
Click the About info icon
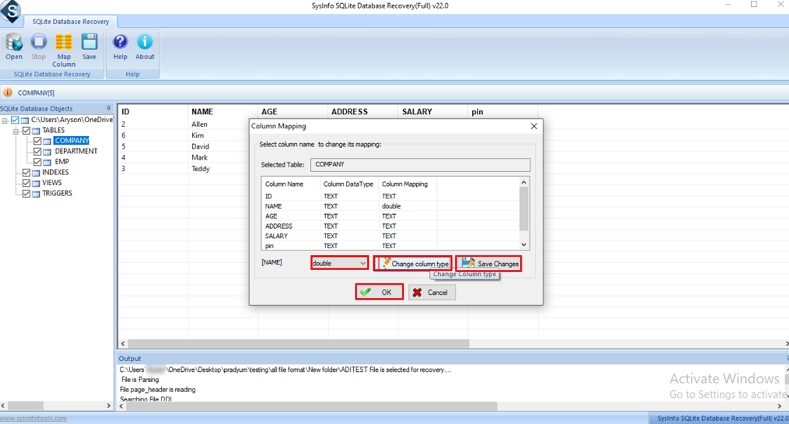[x=145, y=46]
